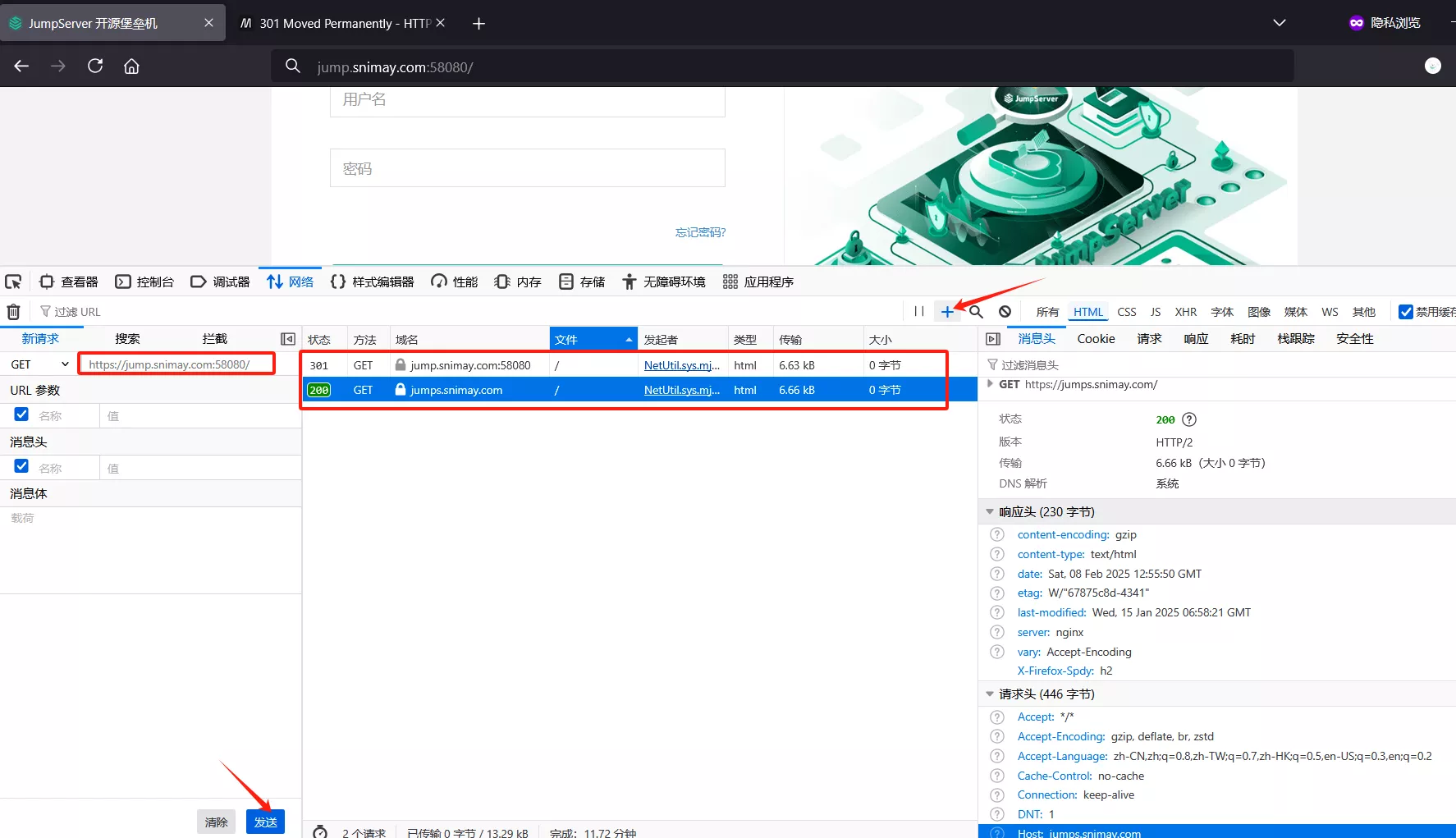Uncheck the URL parameter checkbox
The image size is (1456, 838).
coord(22,415)
